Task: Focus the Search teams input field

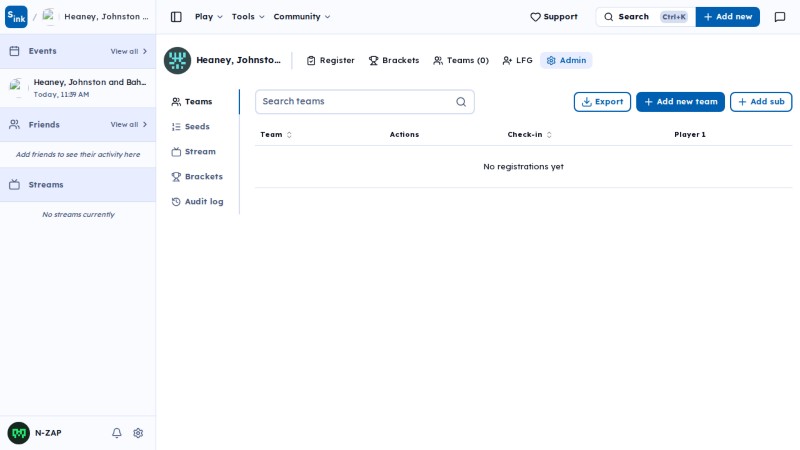Action: (x=364, y=102)
